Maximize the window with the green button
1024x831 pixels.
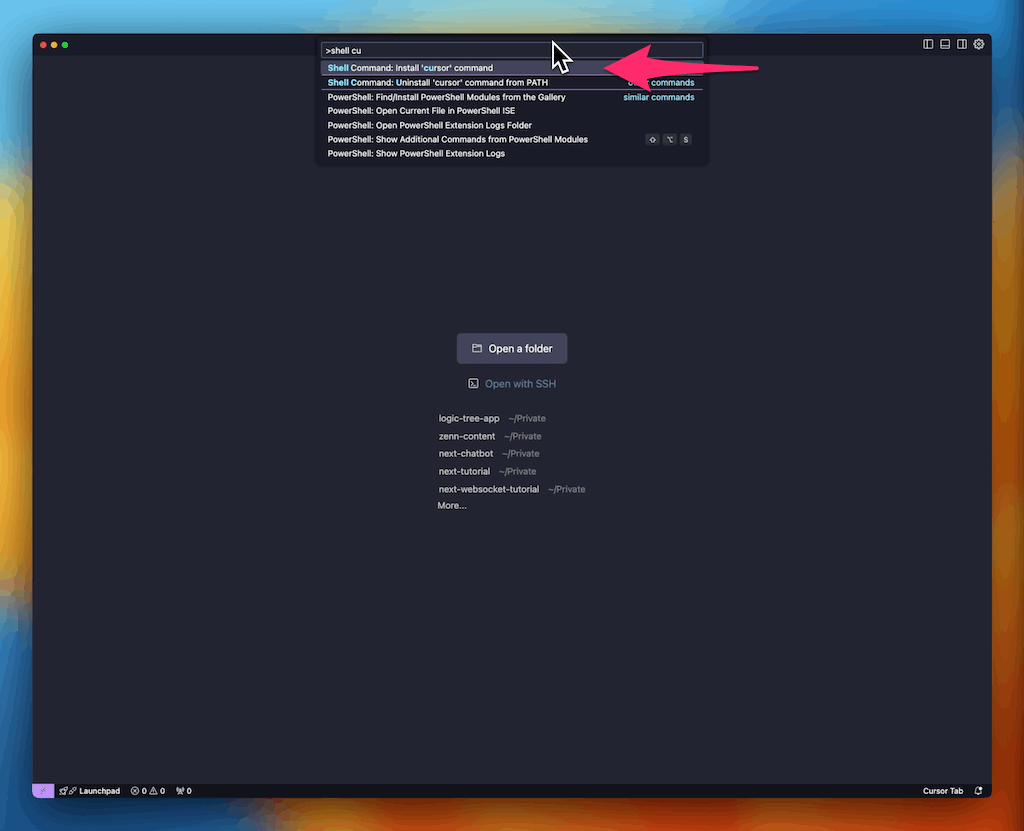[65, 44]
